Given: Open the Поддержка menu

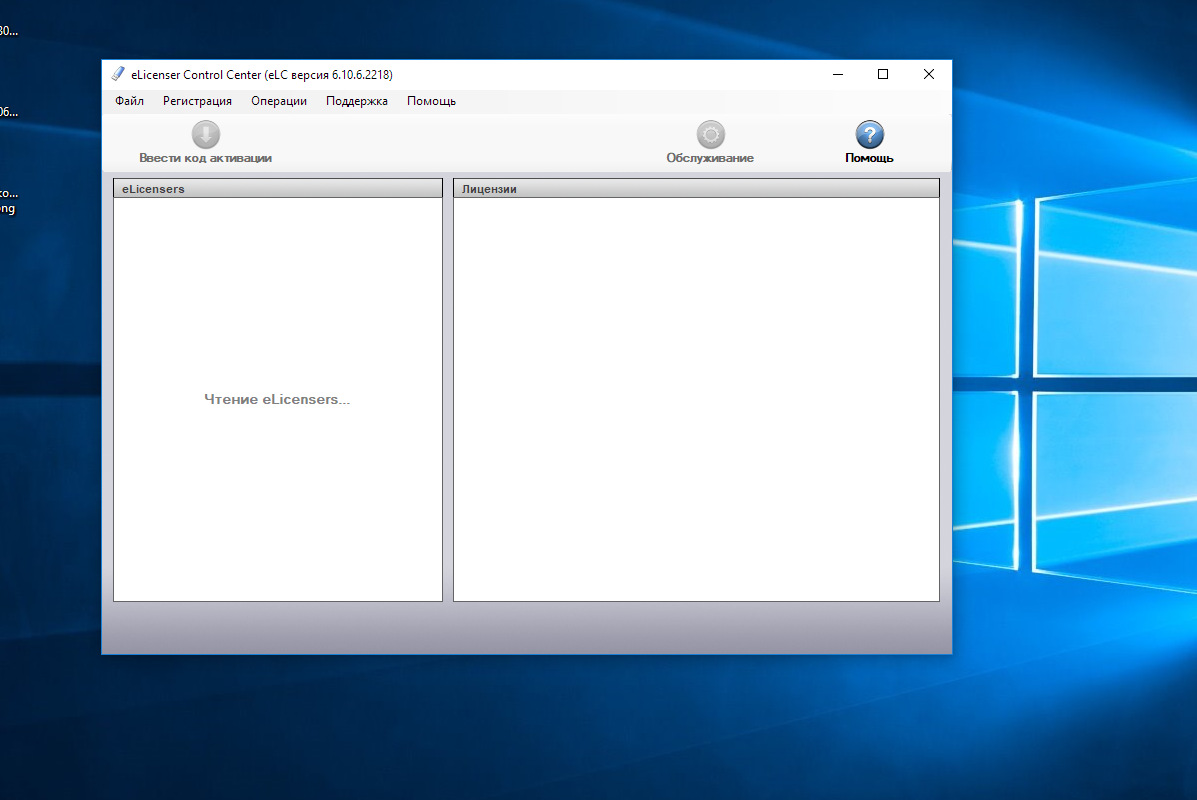Looking at the screenshot, I should (x=357, y=101).
